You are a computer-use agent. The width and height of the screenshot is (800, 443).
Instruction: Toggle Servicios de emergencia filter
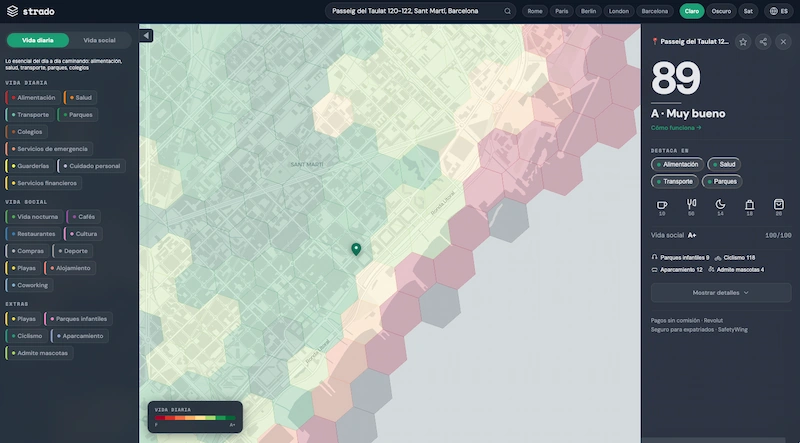(49, 149)
